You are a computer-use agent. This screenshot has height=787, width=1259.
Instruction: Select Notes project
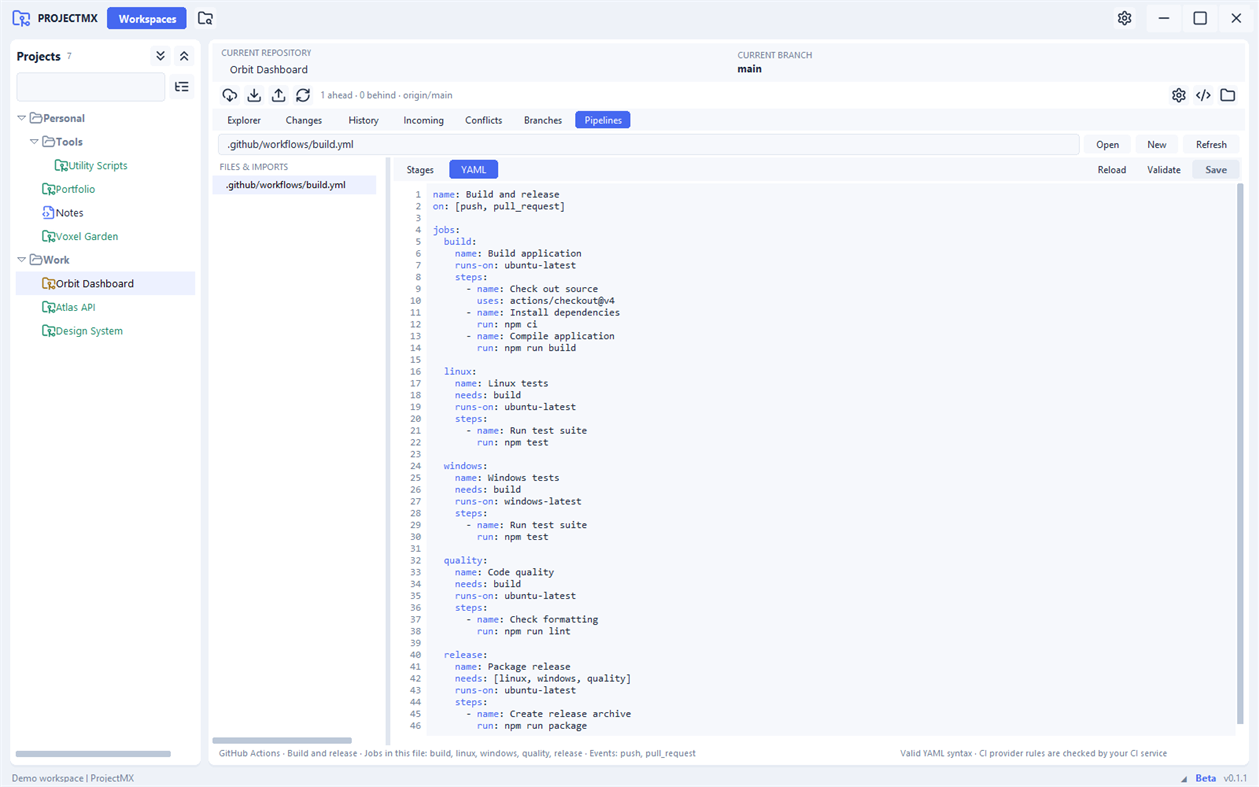point(70,213)
